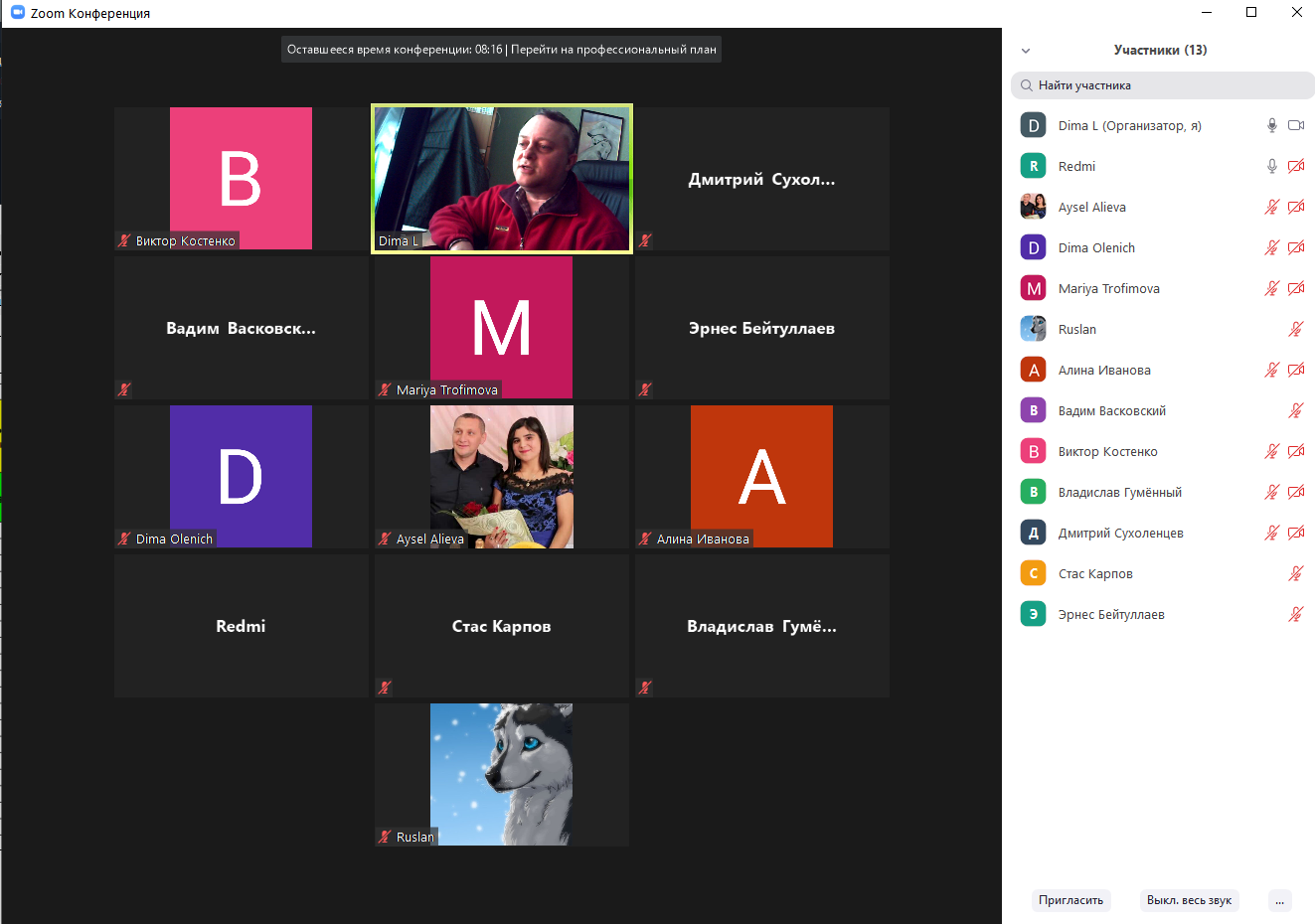Viewport: 1315px width, 924px height.
Task: Toggle Mariya Trofimova's muted microphone in list
Action: pos(1271,288)
